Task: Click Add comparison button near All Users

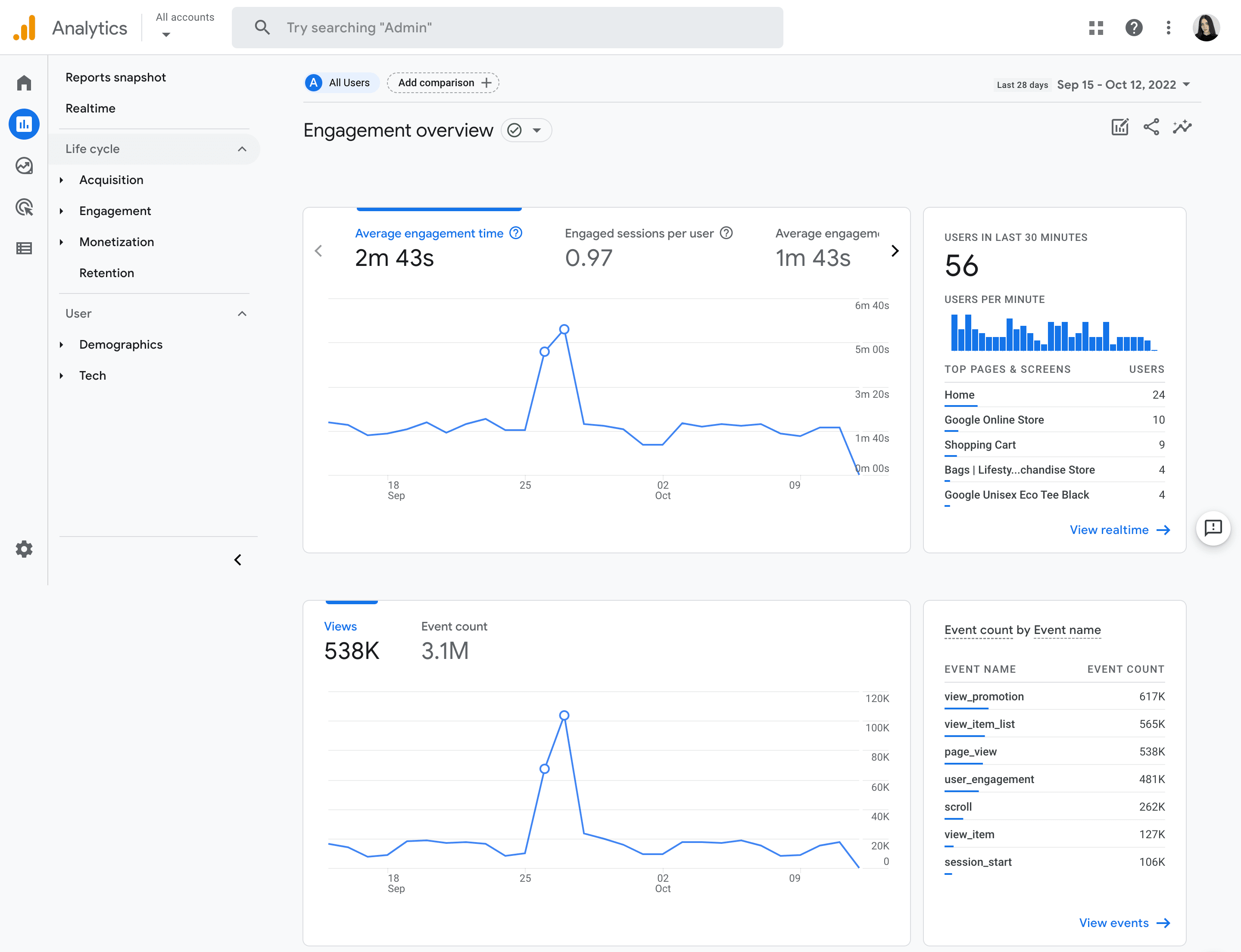Action: click(444, 82)
